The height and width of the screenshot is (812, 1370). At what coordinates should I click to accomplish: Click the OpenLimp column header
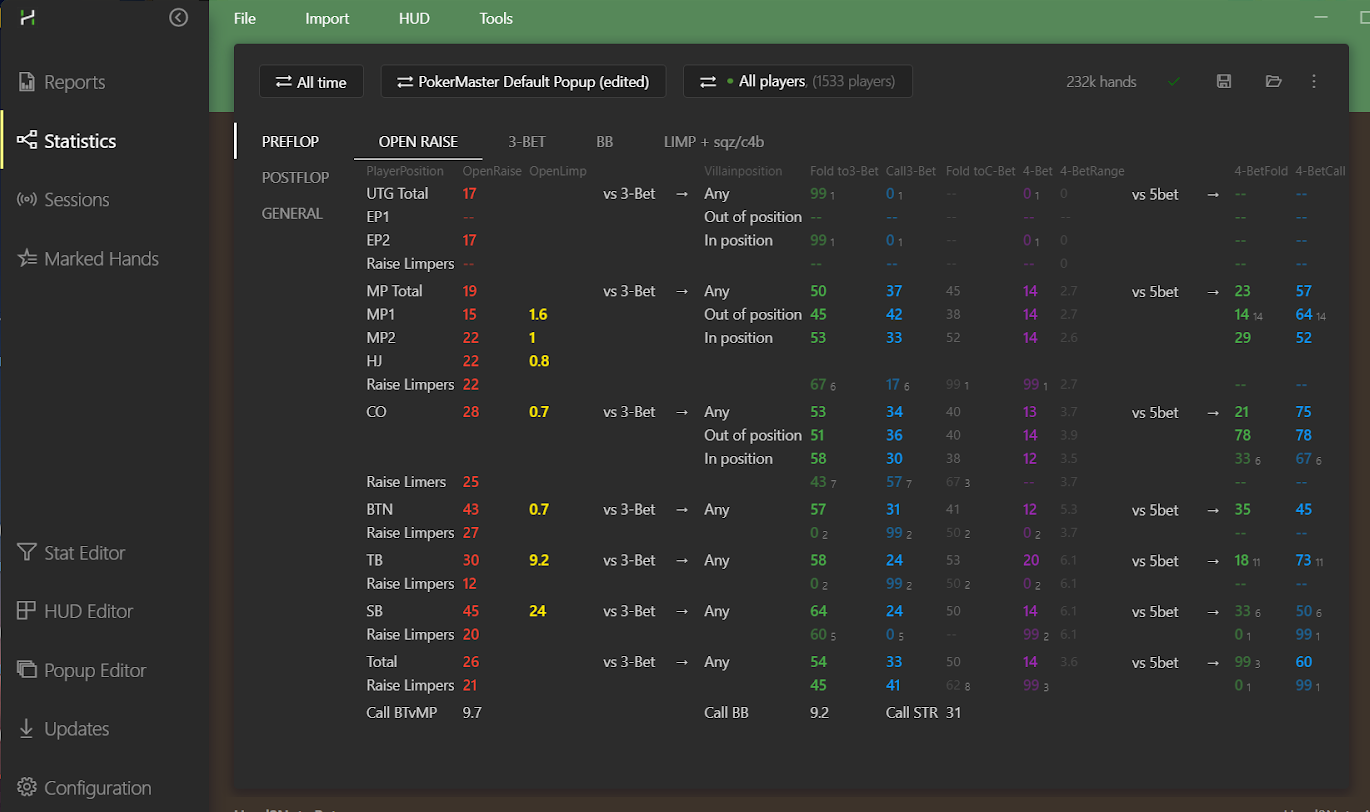point(558,172)
